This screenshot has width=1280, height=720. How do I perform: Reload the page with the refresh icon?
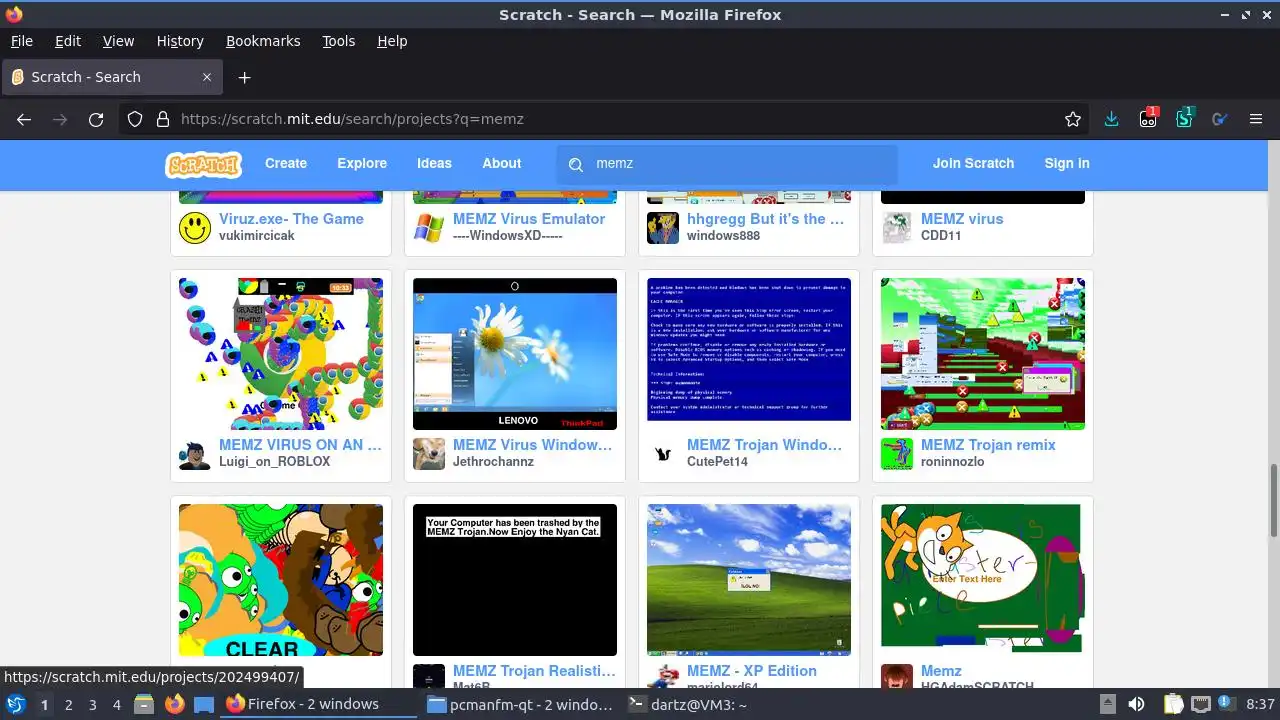pos(96,119)
